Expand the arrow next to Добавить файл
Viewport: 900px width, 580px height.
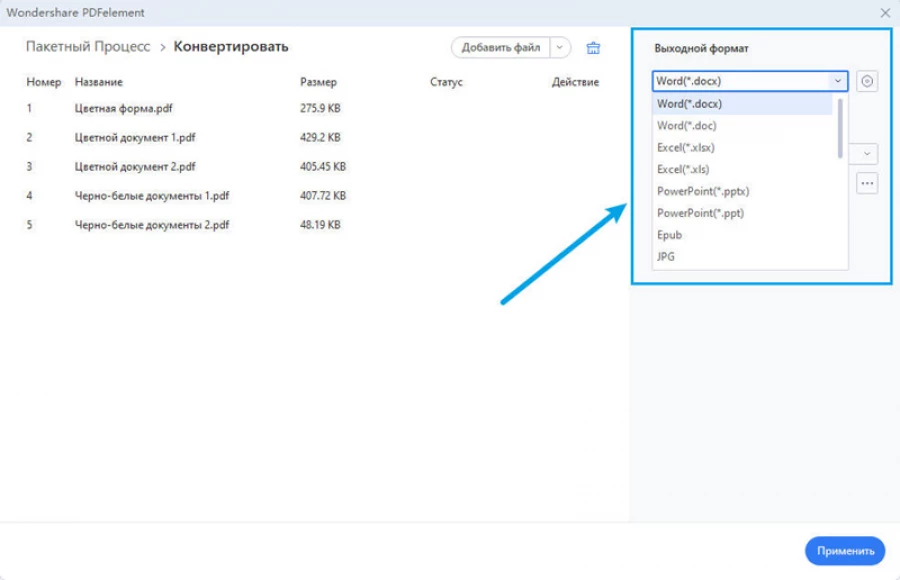[x=560, y=48]
